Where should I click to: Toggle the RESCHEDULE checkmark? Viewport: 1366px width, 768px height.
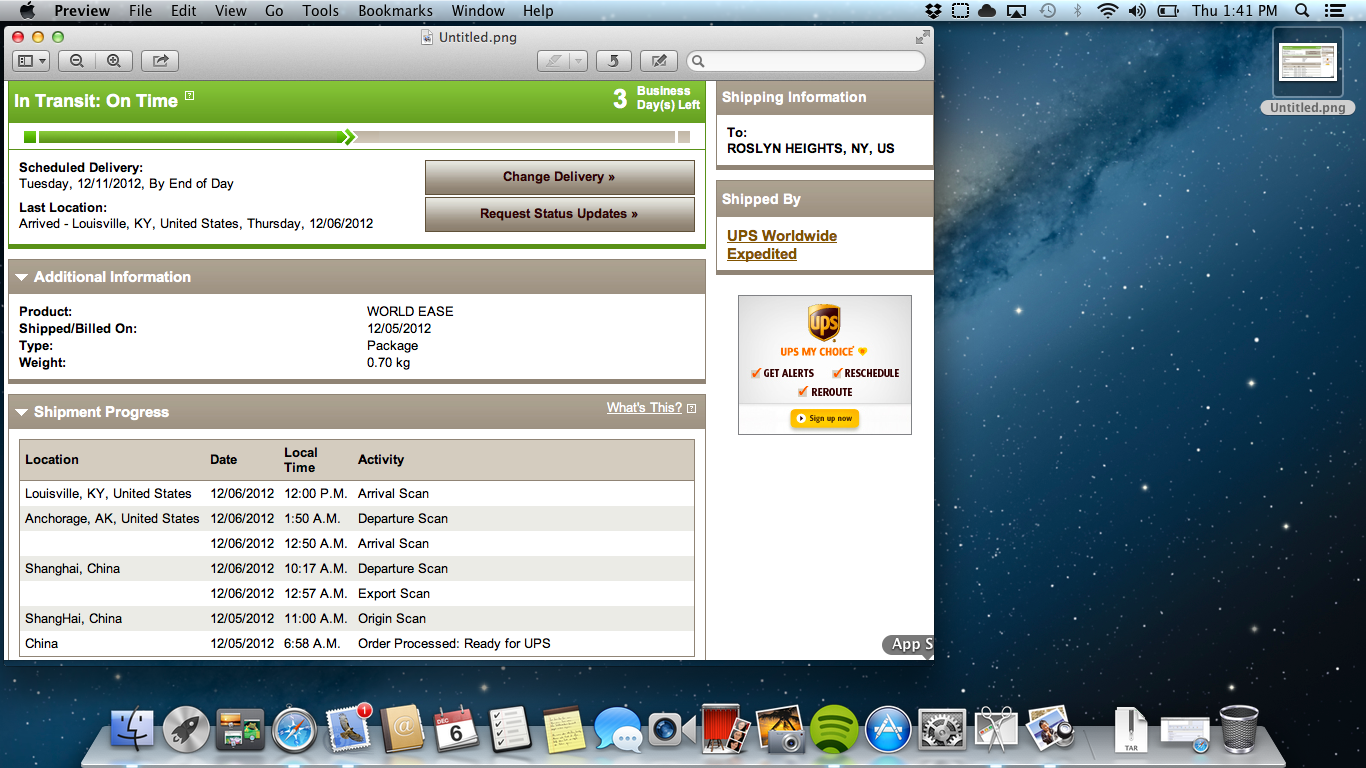click(x=837, y=373)
